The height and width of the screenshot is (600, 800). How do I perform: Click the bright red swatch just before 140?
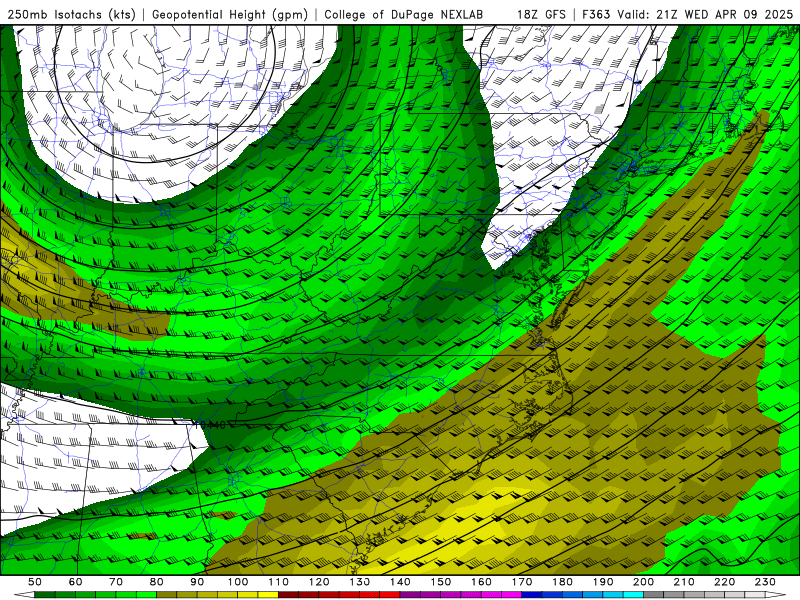point(390,594)
